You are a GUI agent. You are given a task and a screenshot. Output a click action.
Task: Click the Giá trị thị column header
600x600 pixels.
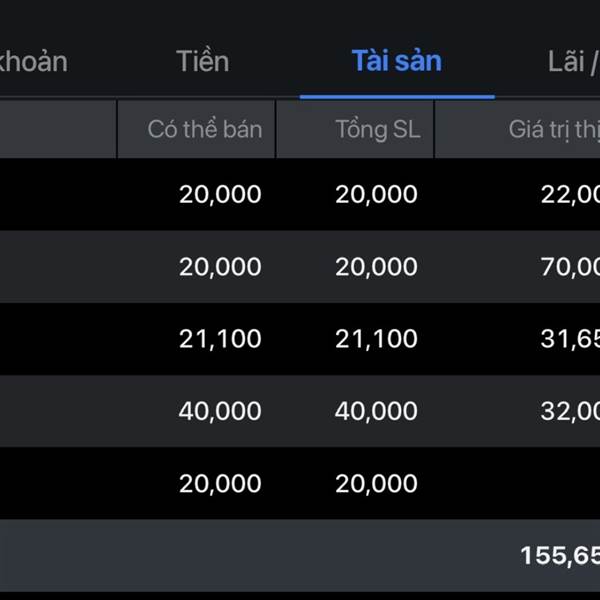tap(554, 129)
